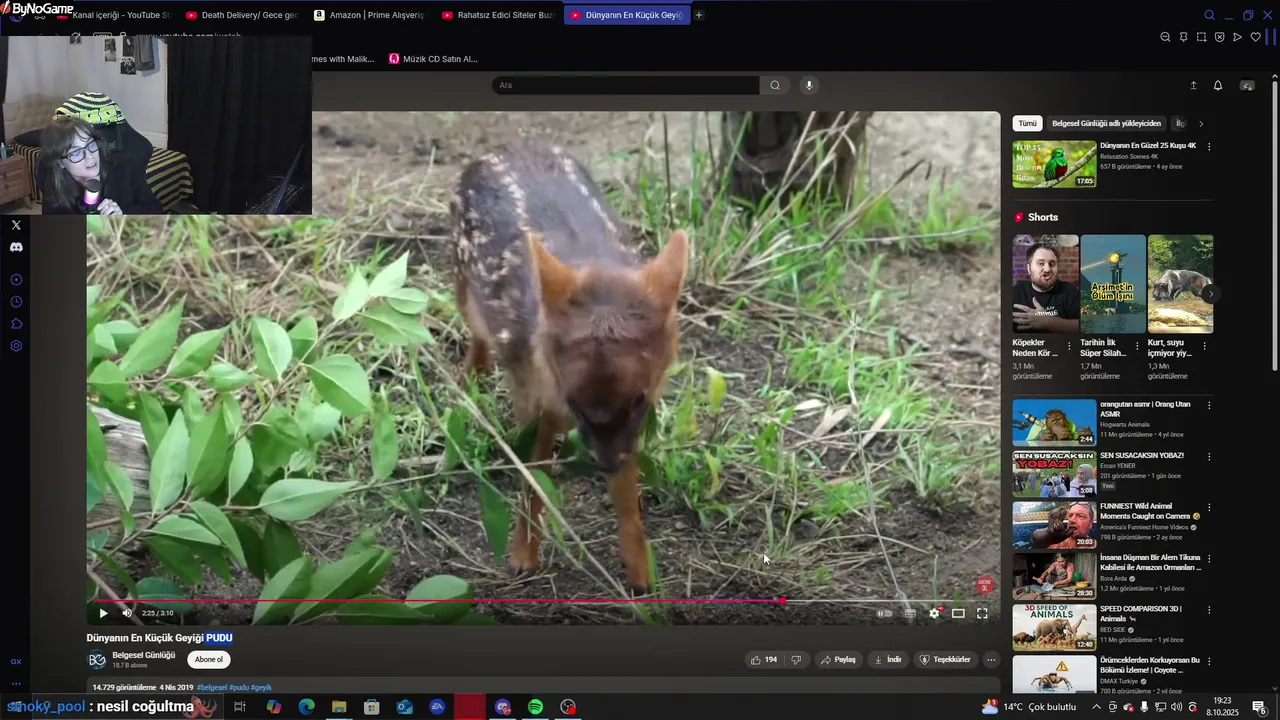Switch to 'Amazon | Prime Alışveriş' tab
This screenshot has width=1280, height=720.
coord(370,15)
